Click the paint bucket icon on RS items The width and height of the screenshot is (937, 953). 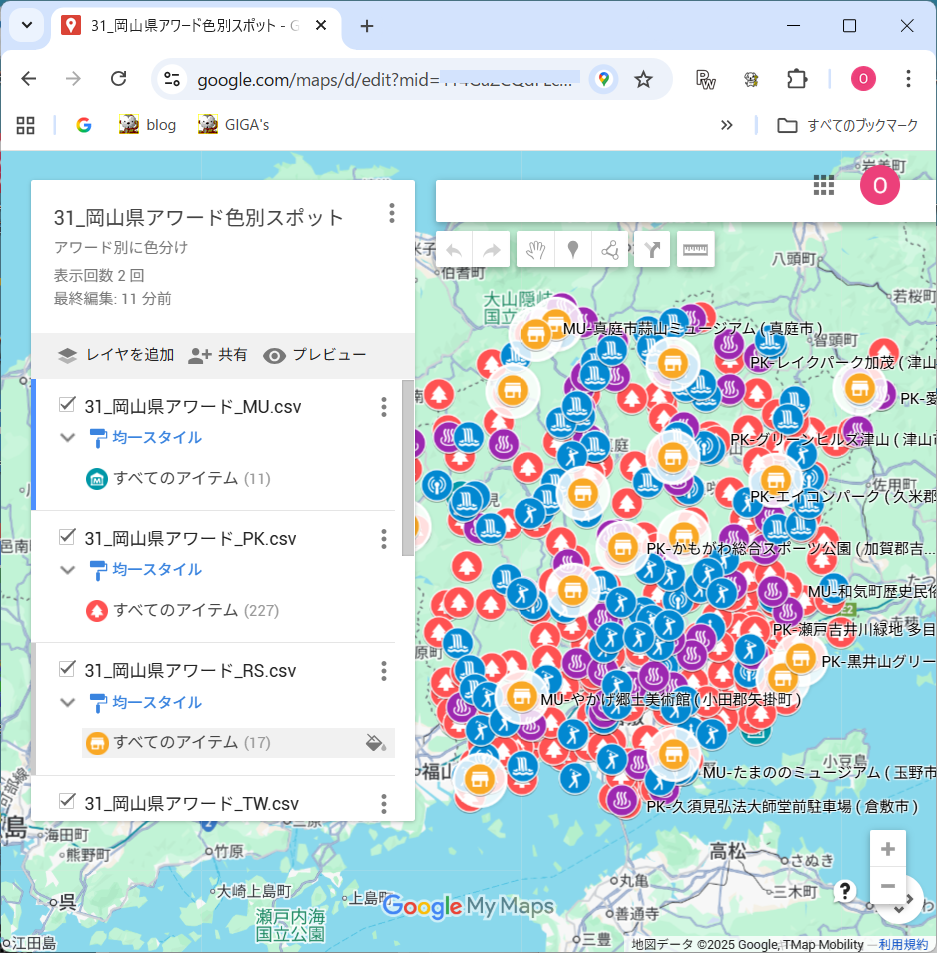pos(376,742)
